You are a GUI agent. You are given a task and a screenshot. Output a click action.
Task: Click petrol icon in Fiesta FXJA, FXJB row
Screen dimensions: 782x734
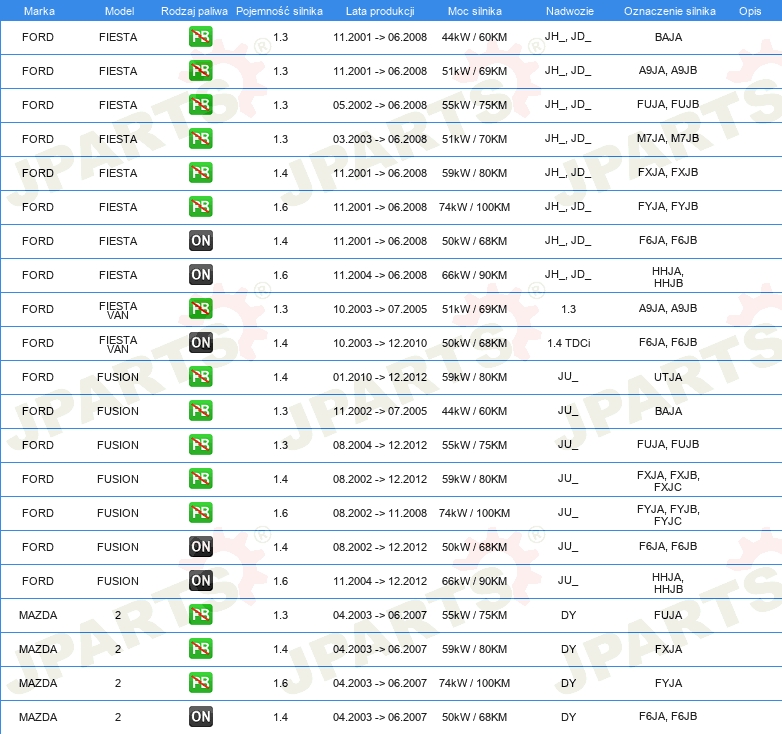pos(200,173)
